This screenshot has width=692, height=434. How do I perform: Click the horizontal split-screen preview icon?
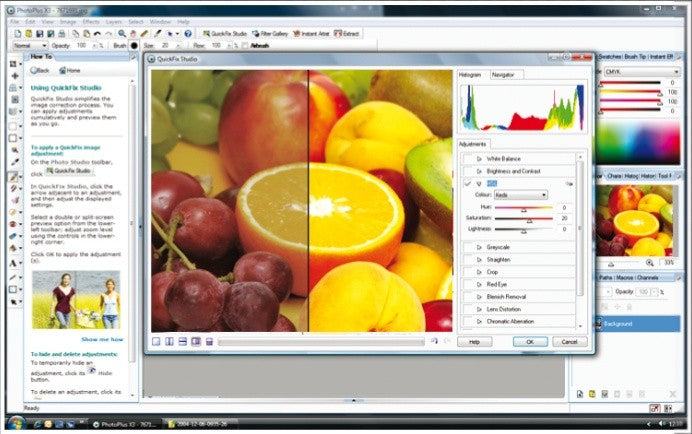tap(182, 342)
